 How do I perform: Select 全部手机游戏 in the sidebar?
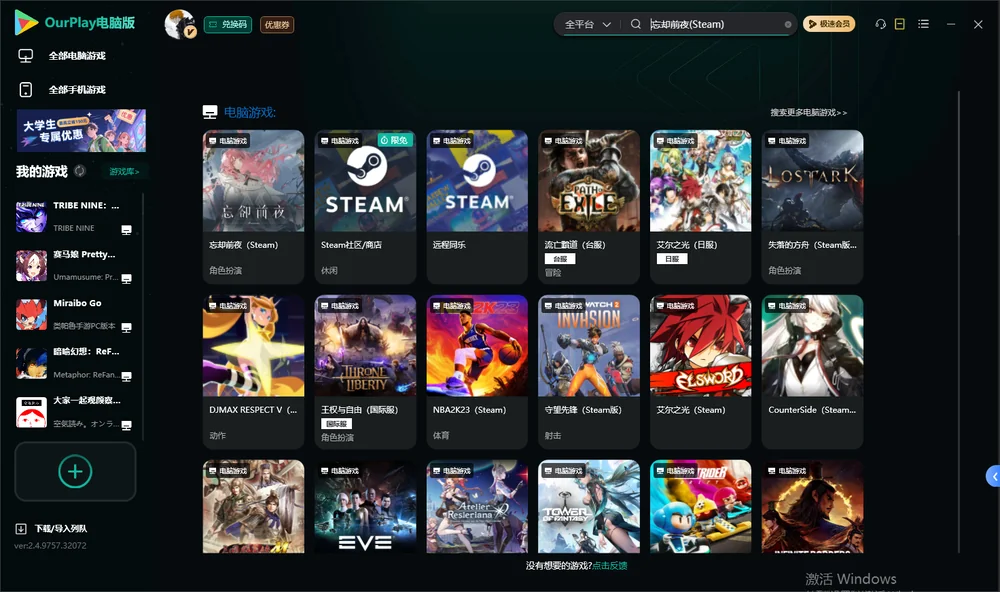(x=77, y=90)
